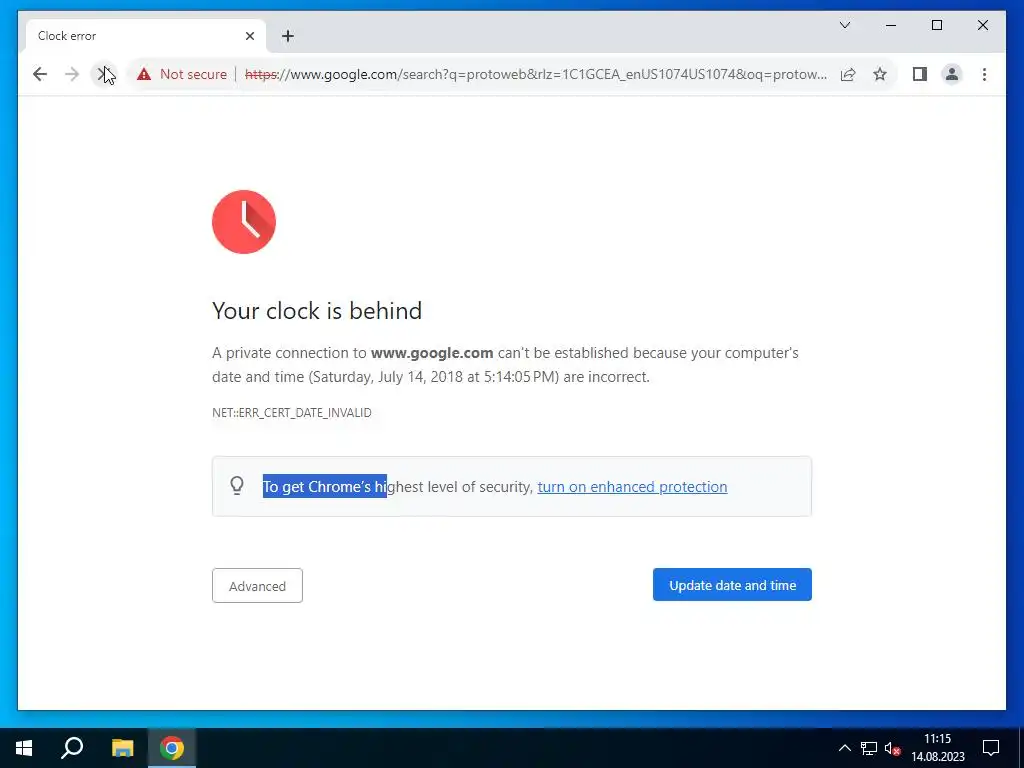Click the Chrome taskbar icon

click(172, 748)
